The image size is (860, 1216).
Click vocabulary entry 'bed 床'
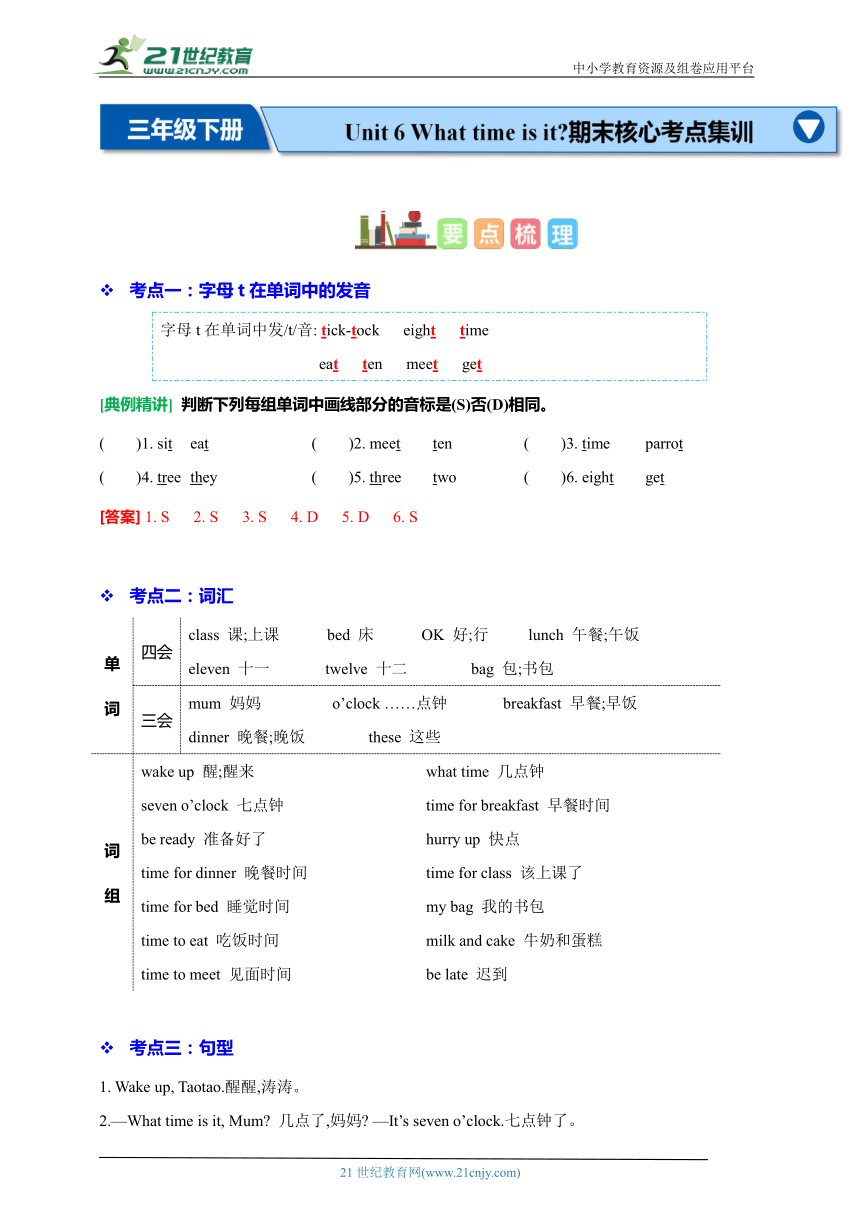coord(350,635)
